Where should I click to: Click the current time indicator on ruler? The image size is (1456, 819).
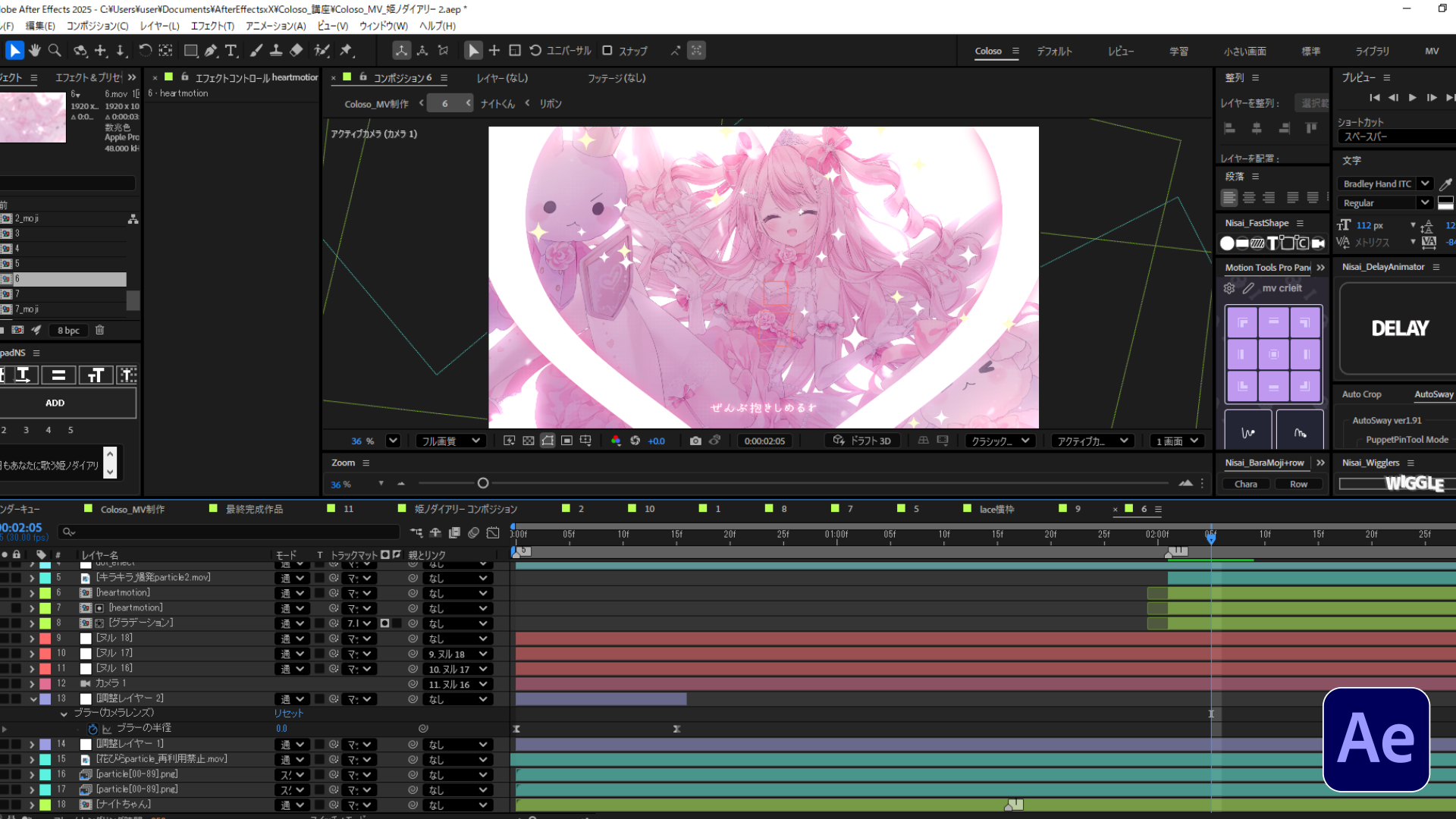(1211, 537)
